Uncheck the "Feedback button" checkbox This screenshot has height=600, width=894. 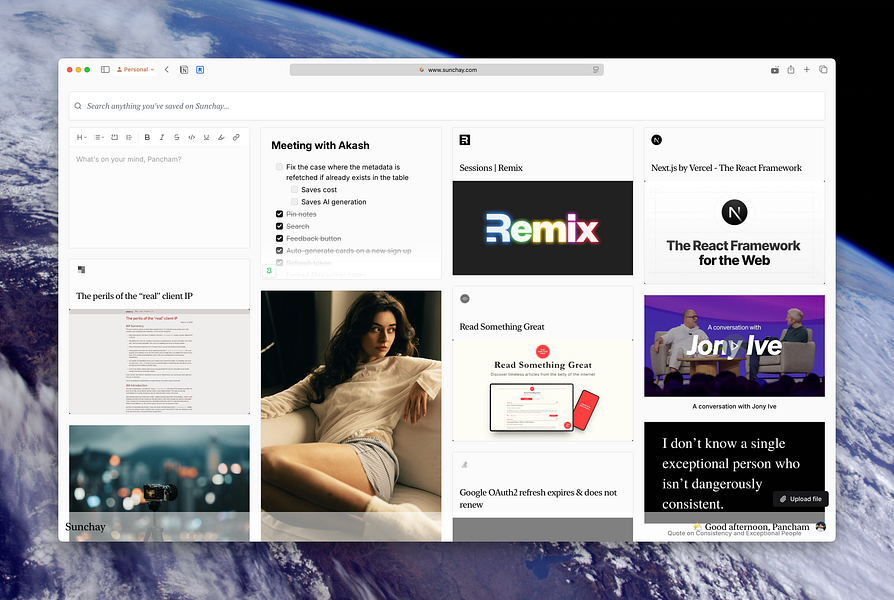click(x=279, y=238)
